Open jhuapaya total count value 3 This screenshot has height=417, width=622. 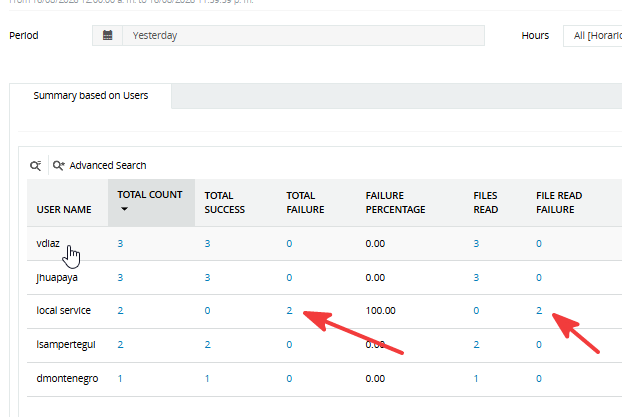pos(120,277)
